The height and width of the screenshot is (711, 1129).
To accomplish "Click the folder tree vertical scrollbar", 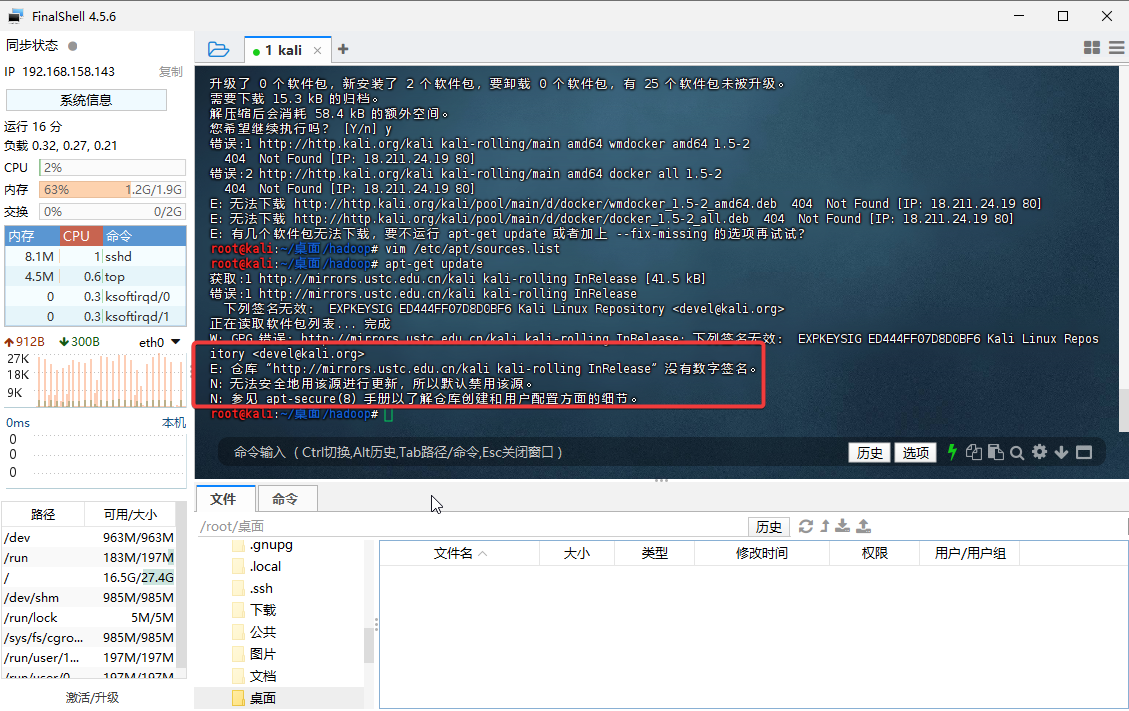I will tap(369, 645).
